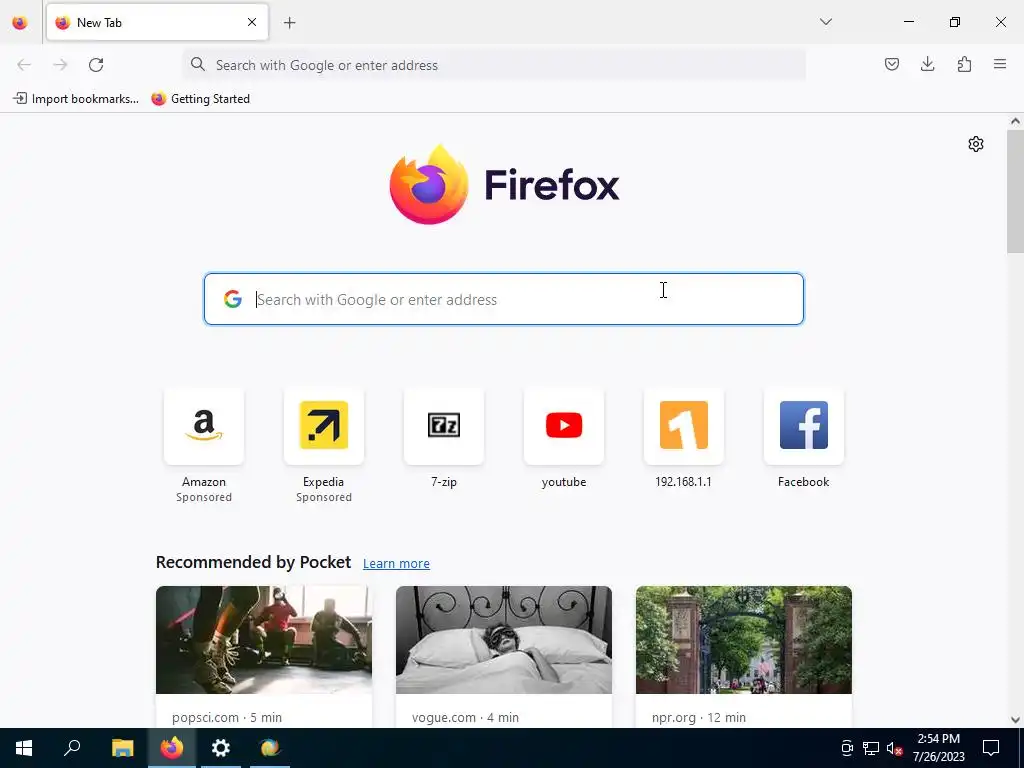Open npr.org campus gate article thumbnail
The image size is (1024, 768).
coord(744,640)
